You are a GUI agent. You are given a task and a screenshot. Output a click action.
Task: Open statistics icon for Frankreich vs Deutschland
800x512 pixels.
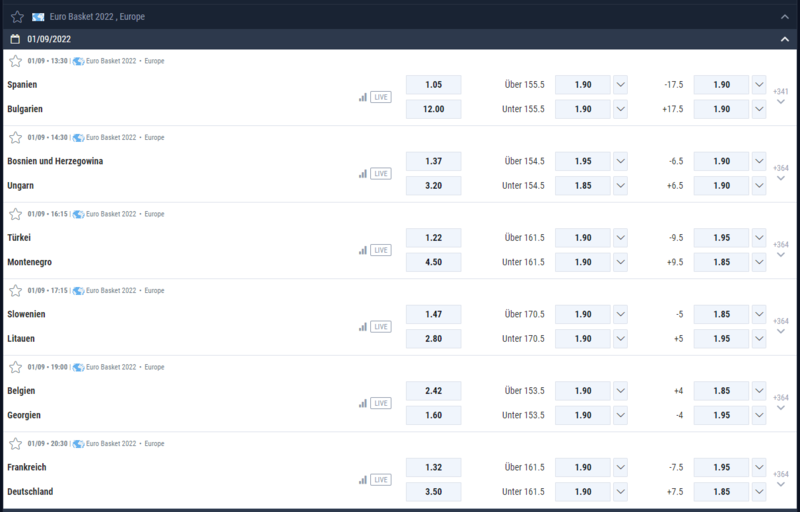363,479
